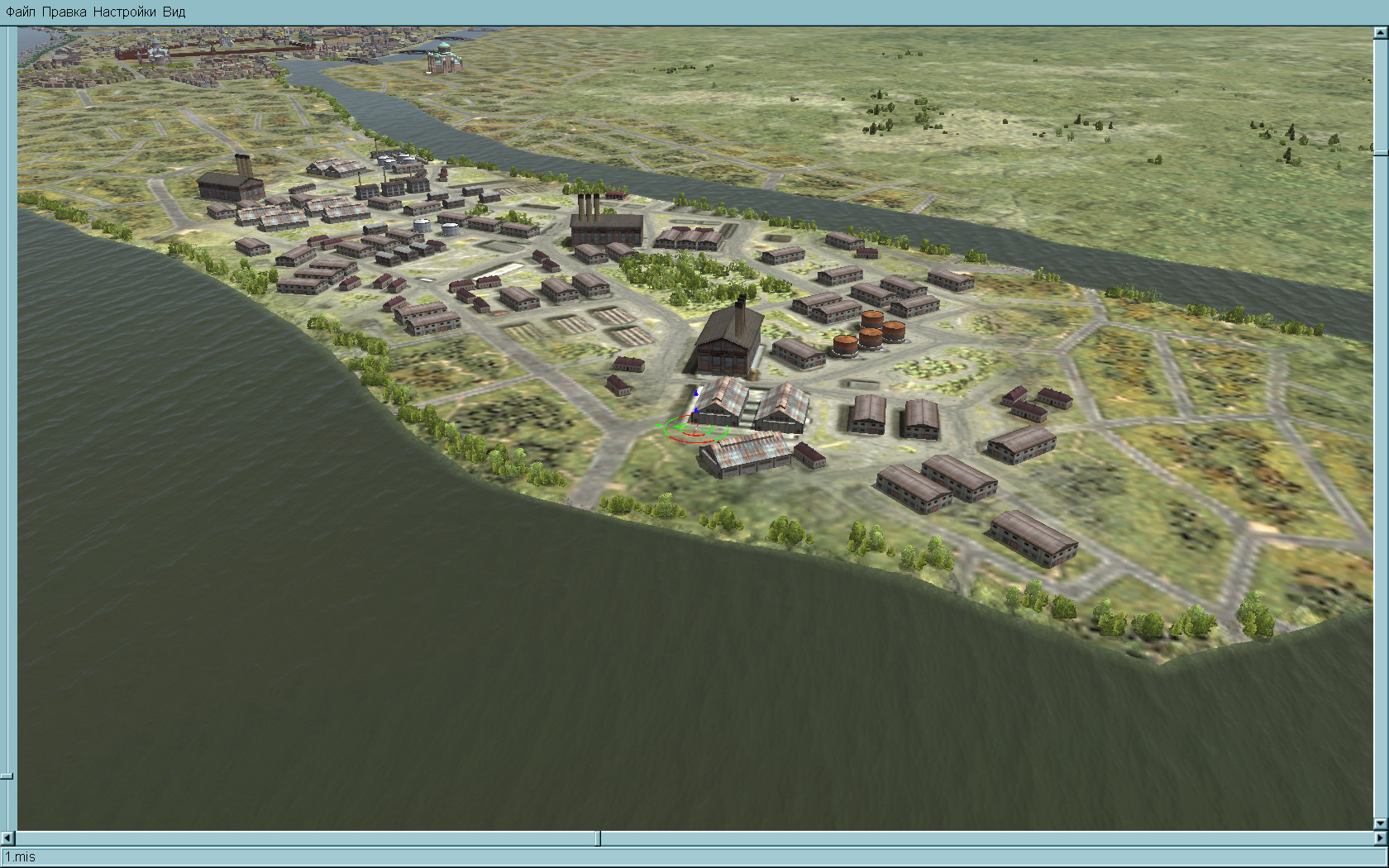Click the vertical scrollbar thumb on the right
Image resolution: width=1389 pixels, height=868 pixels.
(x=1381, y=154)
